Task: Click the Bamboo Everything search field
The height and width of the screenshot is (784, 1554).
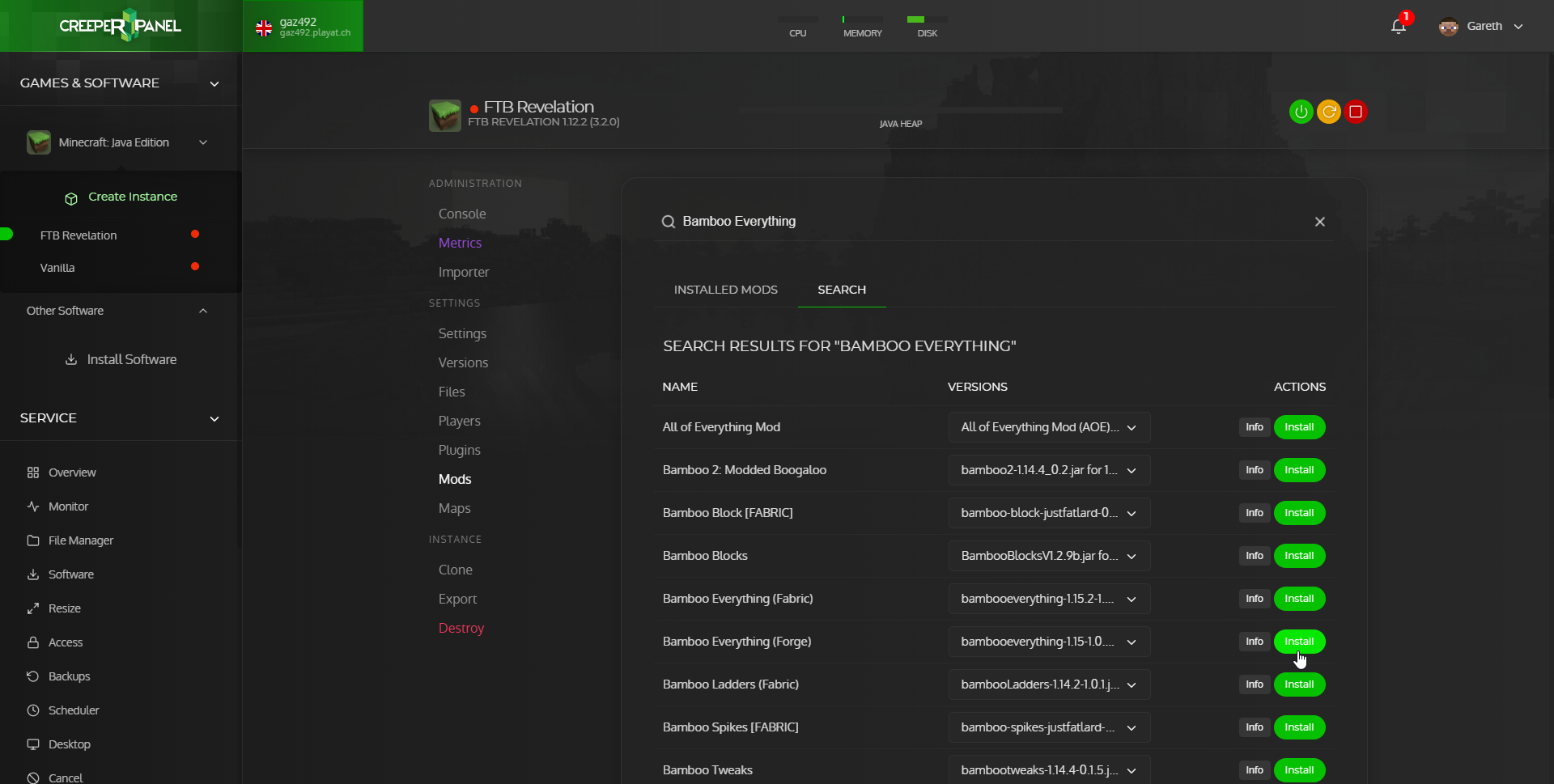Action: coord(993,222)
